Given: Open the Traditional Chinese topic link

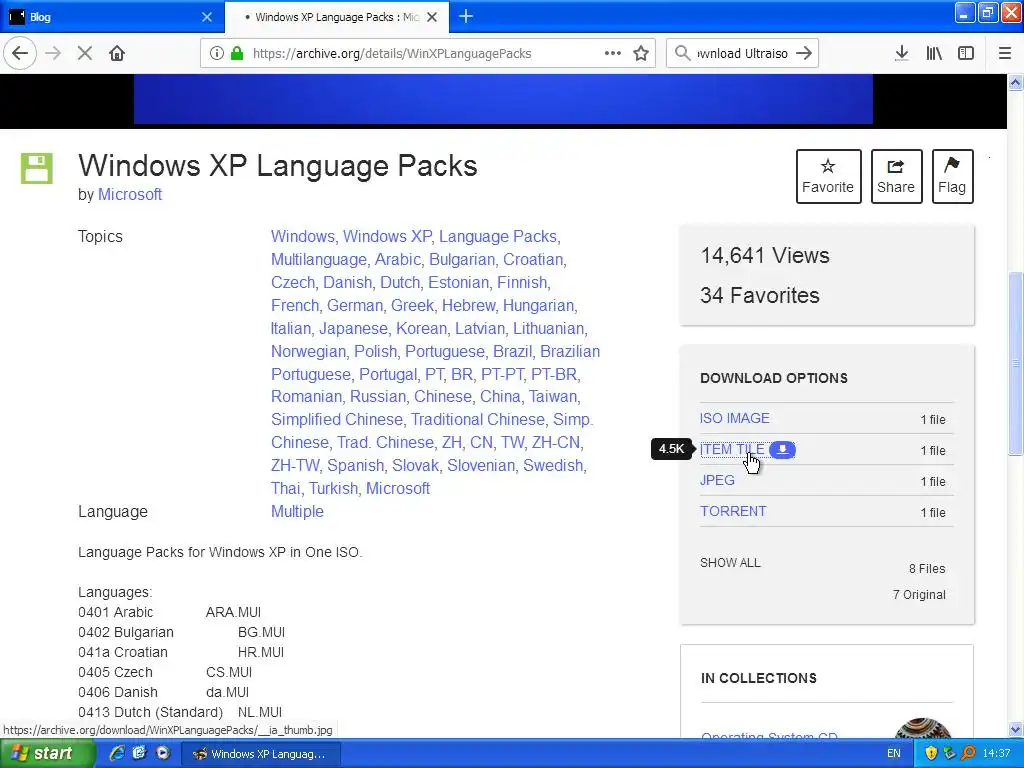Looking at the screenshot, I should (x=478, y=419).
